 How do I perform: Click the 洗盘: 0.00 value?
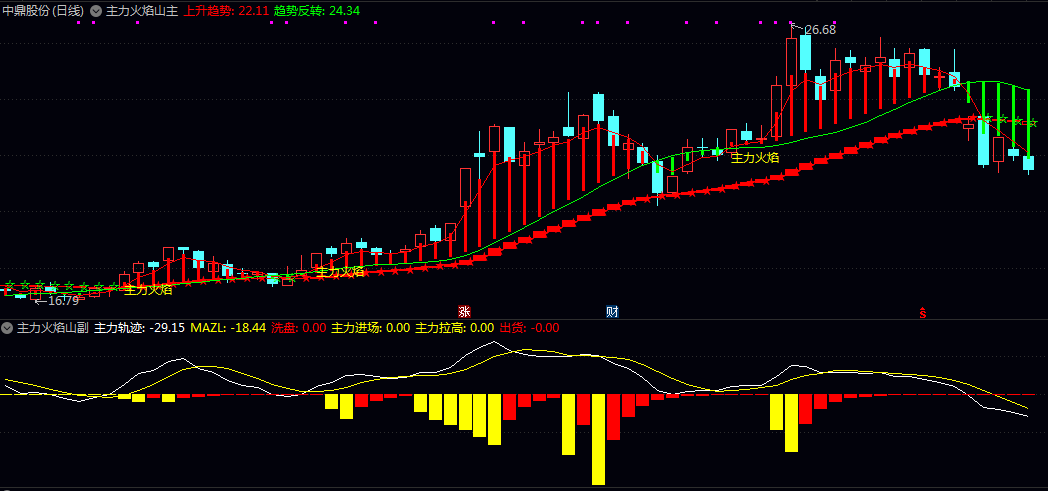pos(299,328)
